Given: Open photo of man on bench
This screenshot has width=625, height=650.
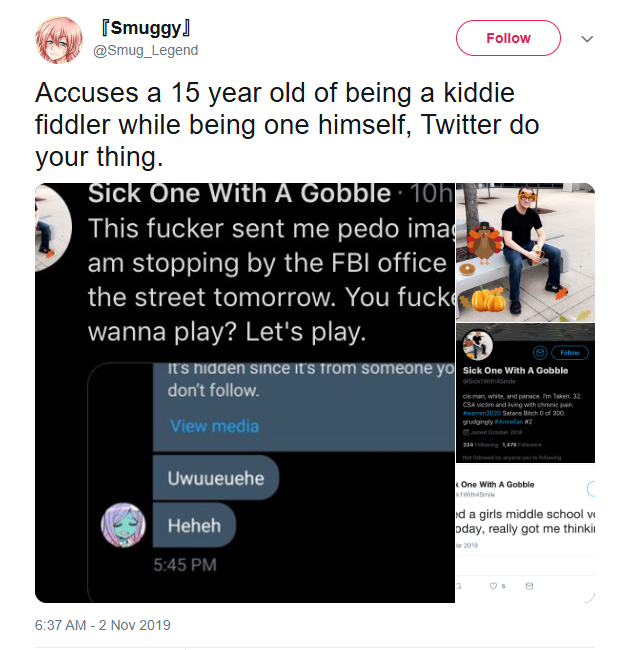Looking at the screenshot, I should pyautogui.click(x=525, y=250).
